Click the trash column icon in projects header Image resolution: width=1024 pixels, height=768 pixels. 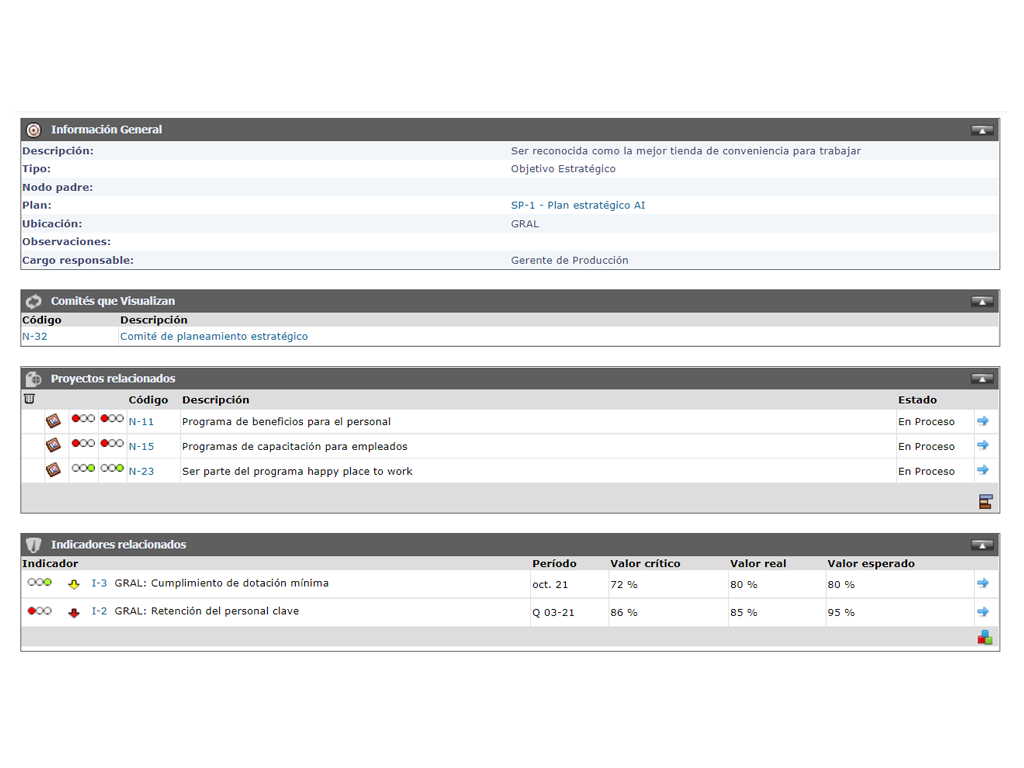tap(29, 399)
